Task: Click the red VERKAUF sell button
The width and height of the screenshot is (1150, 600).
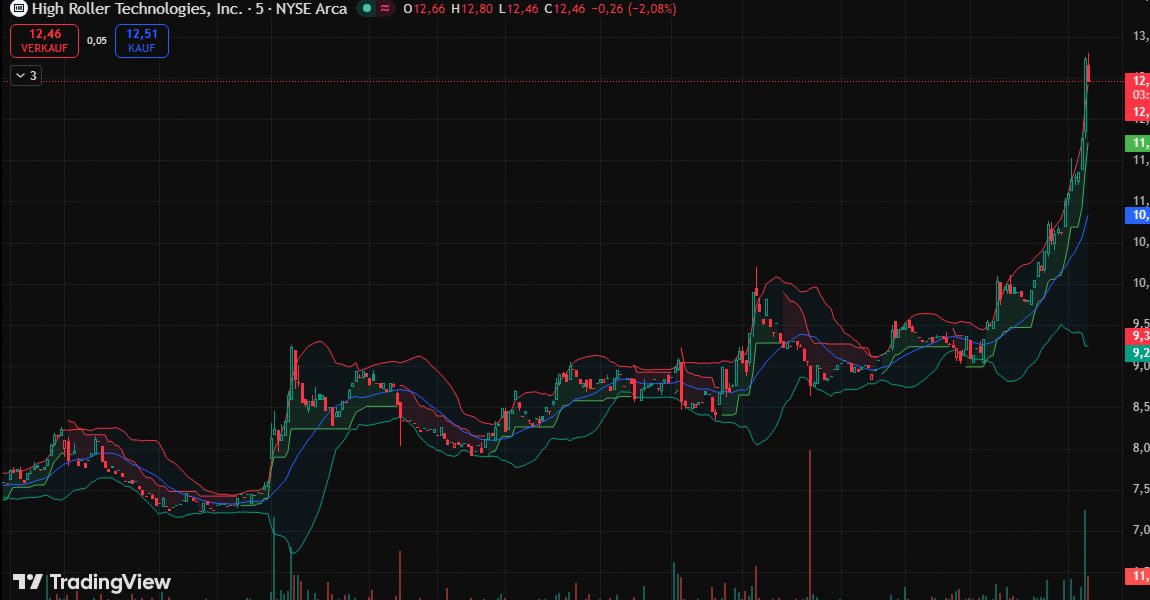Action: point(43,41)
